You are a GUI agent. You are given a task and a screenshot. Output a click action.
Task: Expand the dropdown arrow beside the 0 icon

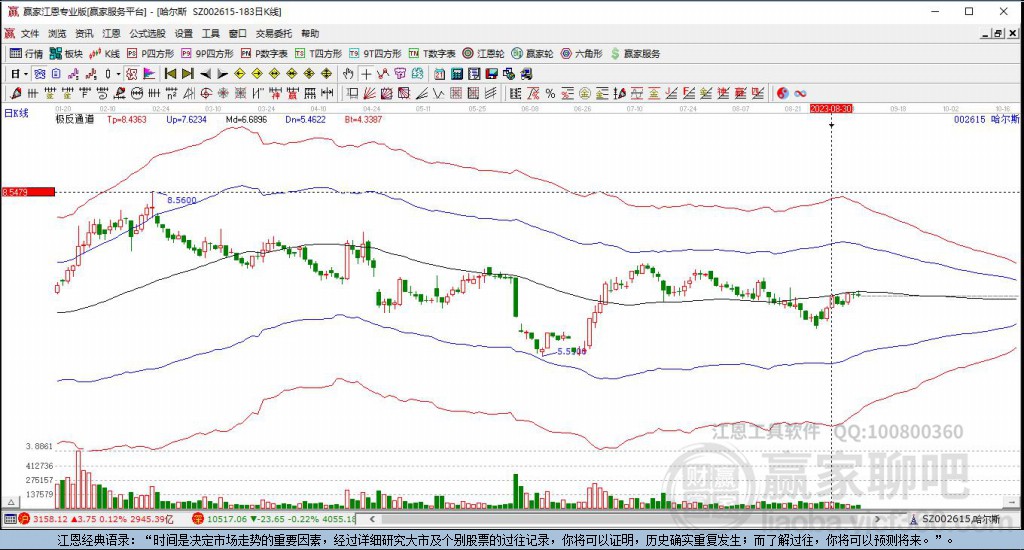pos(118,74)
